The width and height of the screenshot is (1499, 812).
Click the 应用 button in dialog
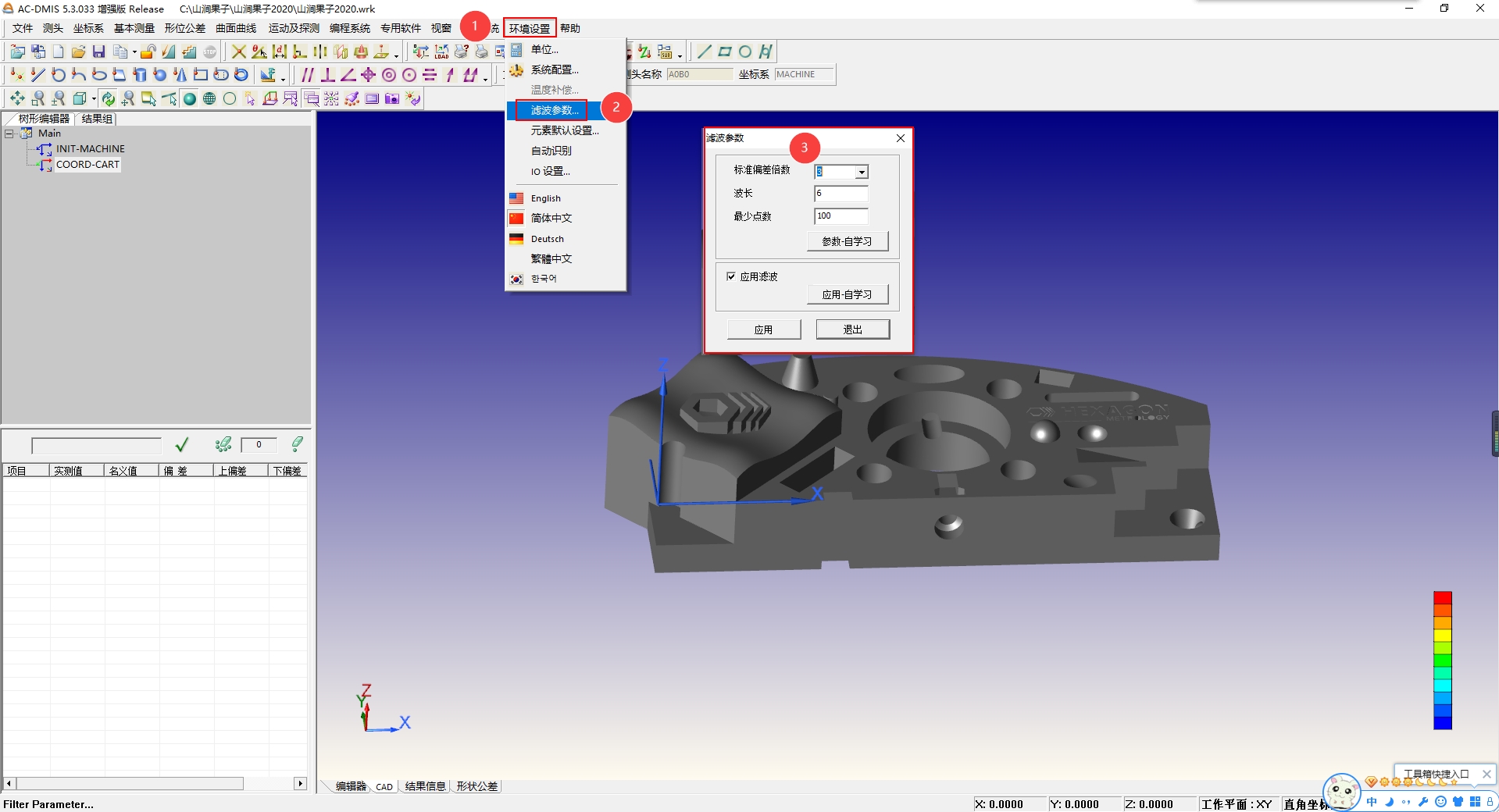click(764, 329)
